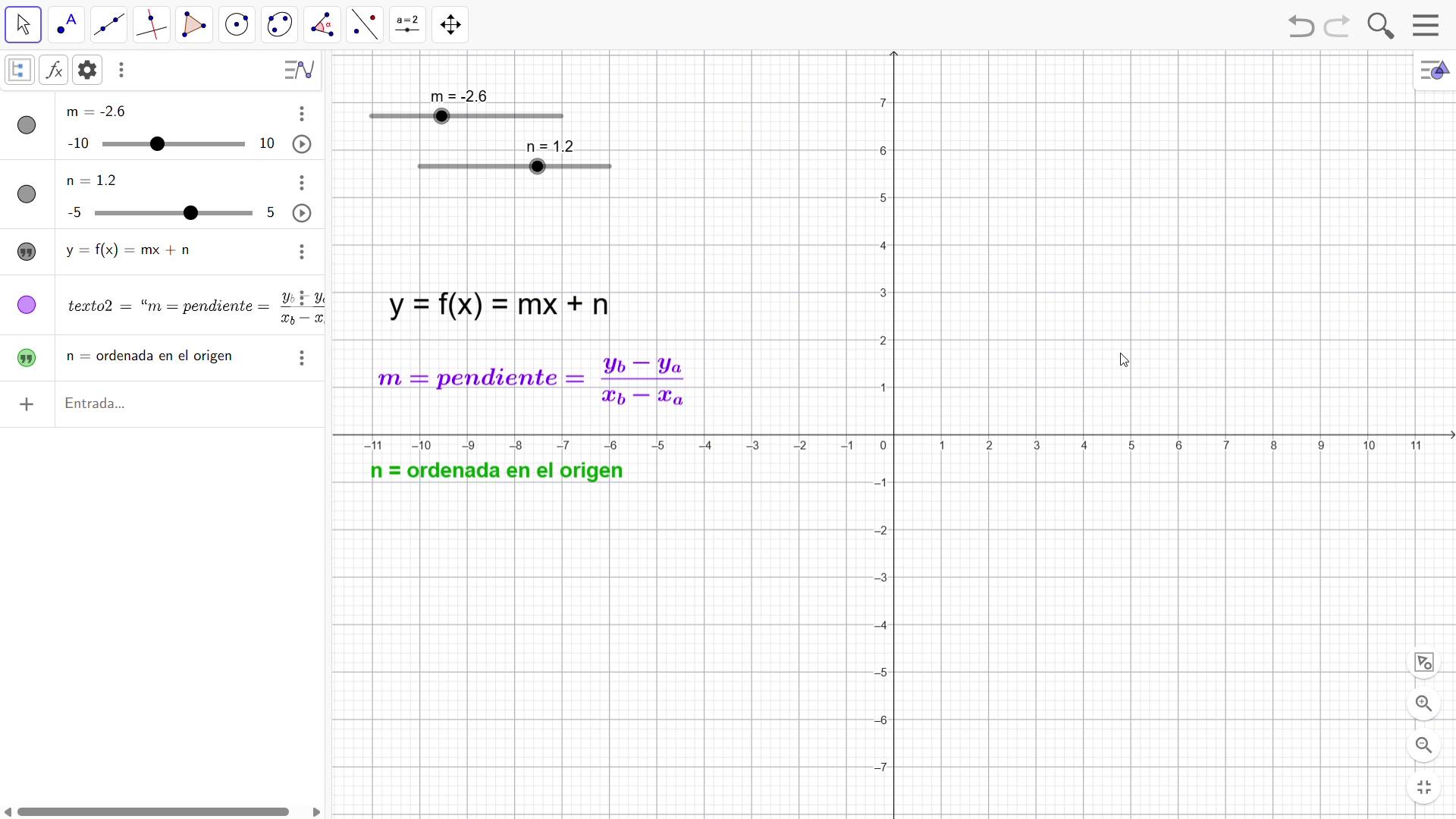Select the Slider tool
Screen dimensions: 1456x819
pyautogui.click(x=408, y=25)
